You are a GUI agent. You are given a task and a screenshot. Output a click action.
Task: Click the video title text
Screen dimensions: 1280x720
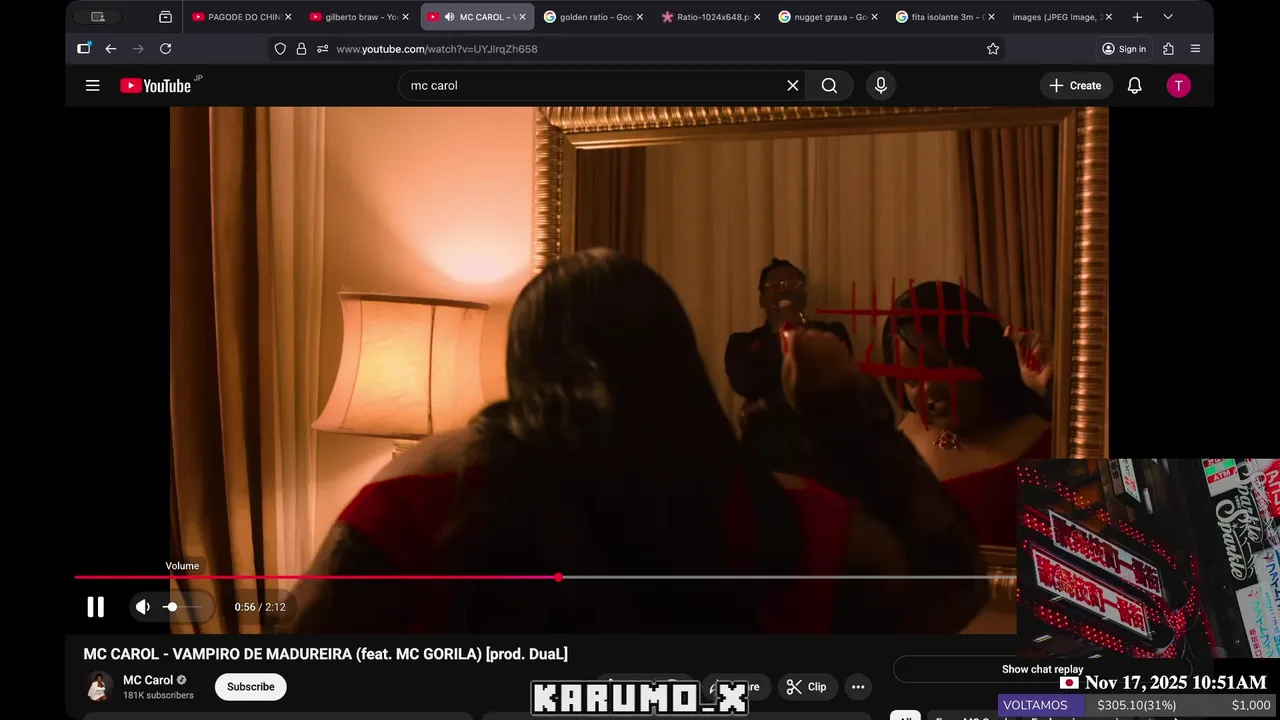[326, 654]
